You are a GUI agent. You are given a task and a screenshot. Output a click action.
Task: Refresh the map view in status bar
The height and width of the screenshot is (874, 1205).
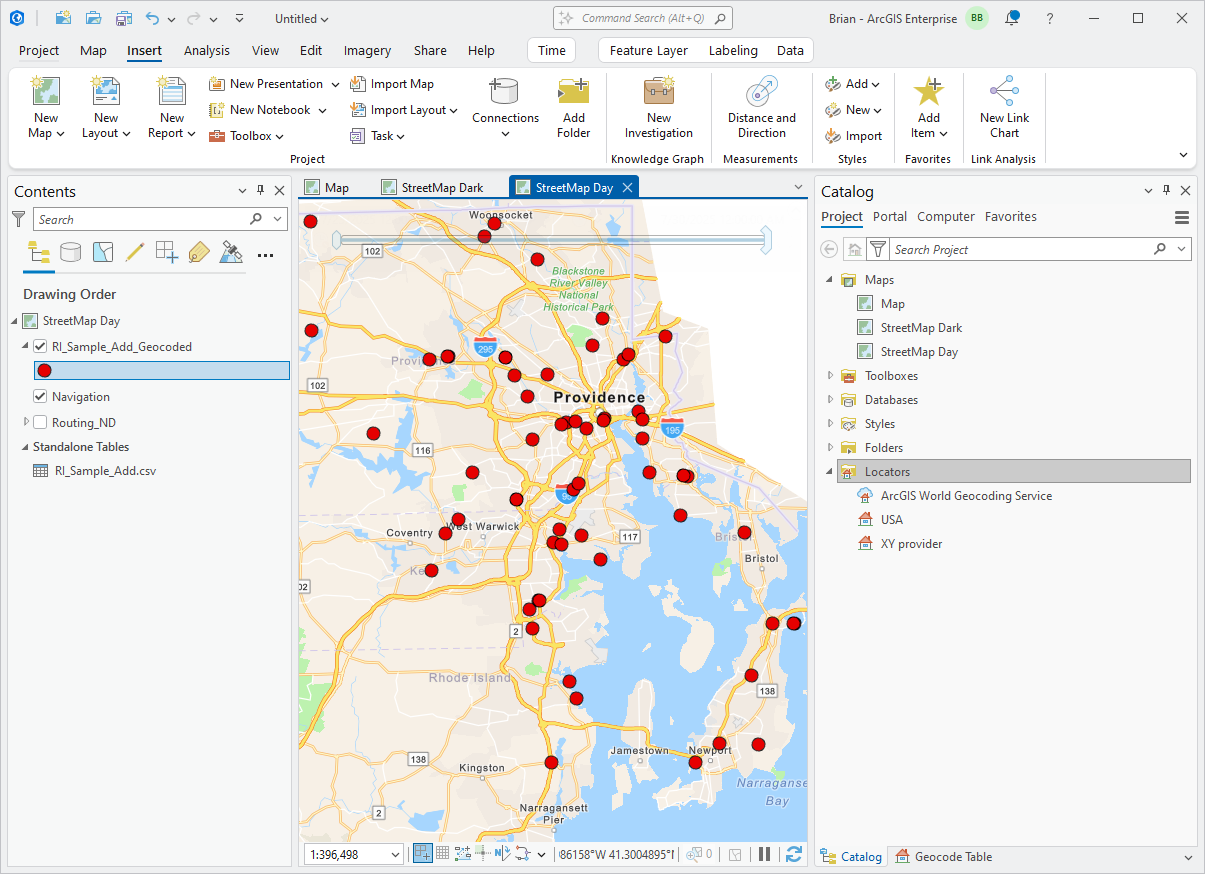[x=793, y=855]
